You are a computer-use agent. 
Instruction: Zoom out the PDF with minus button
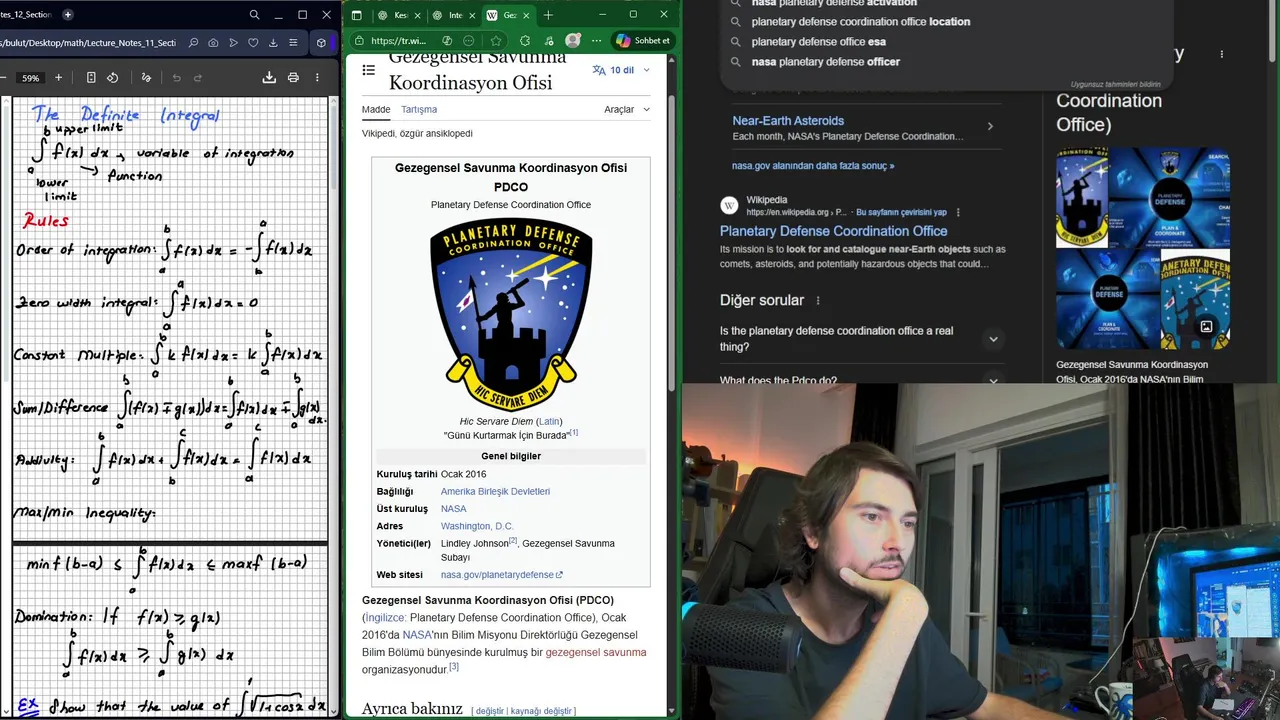[4, 77]
